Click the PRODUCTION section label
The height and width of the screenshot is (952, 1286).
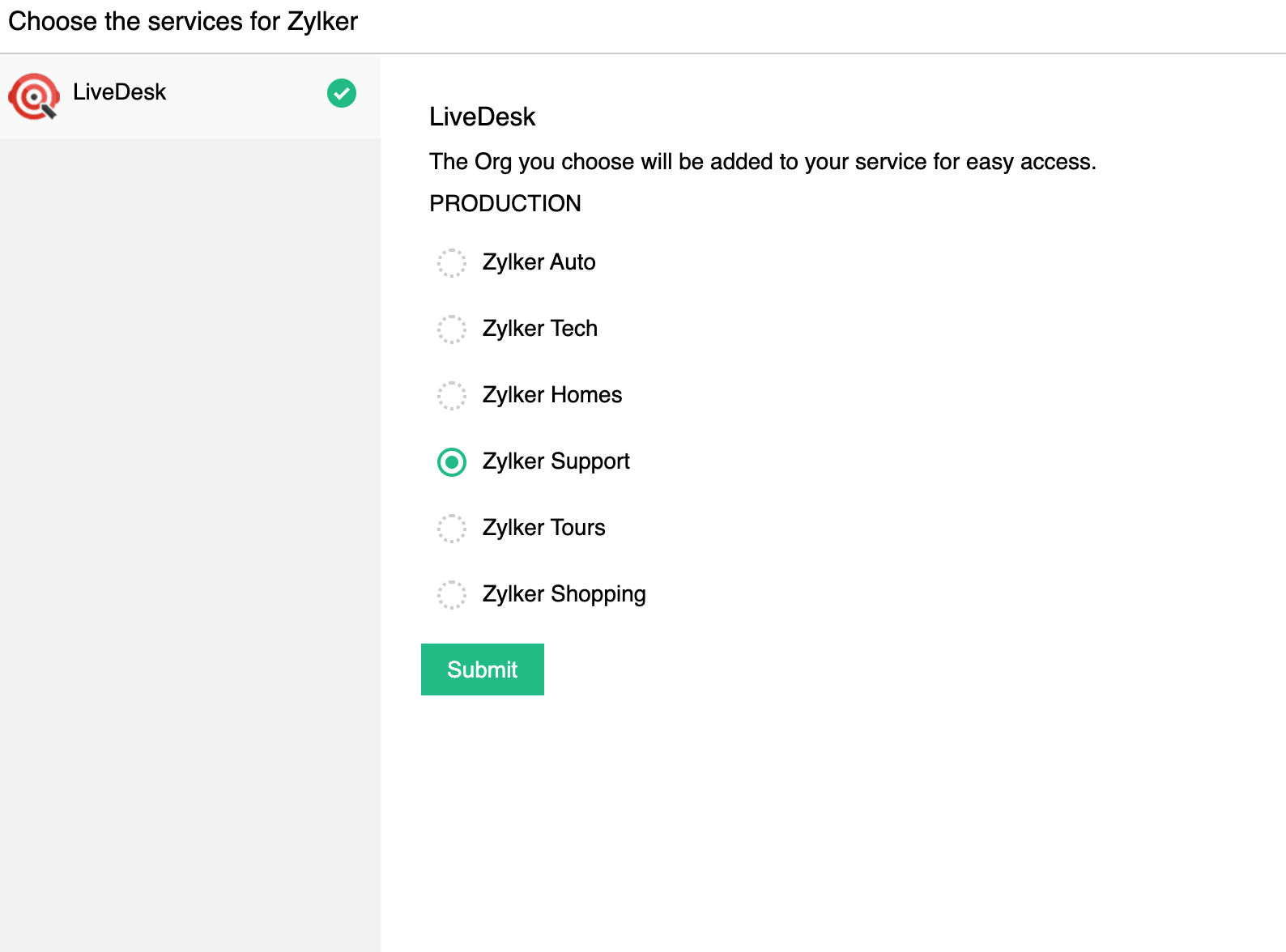click(x=505, y=203)
